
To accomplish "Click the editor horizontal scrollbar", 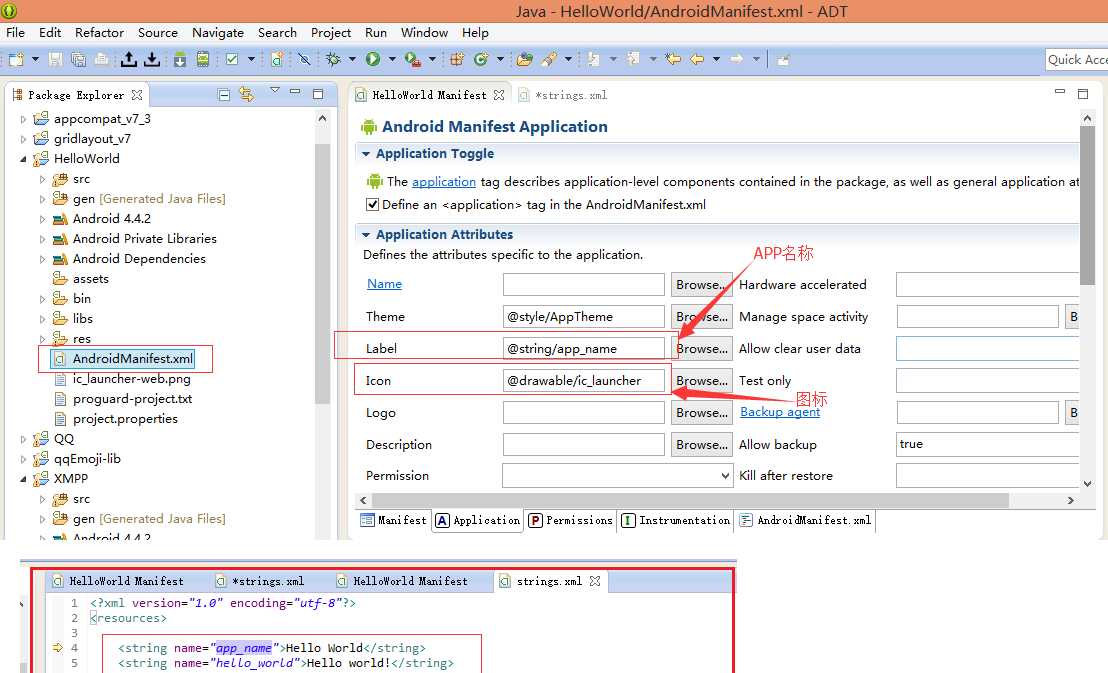I will 690,501.
